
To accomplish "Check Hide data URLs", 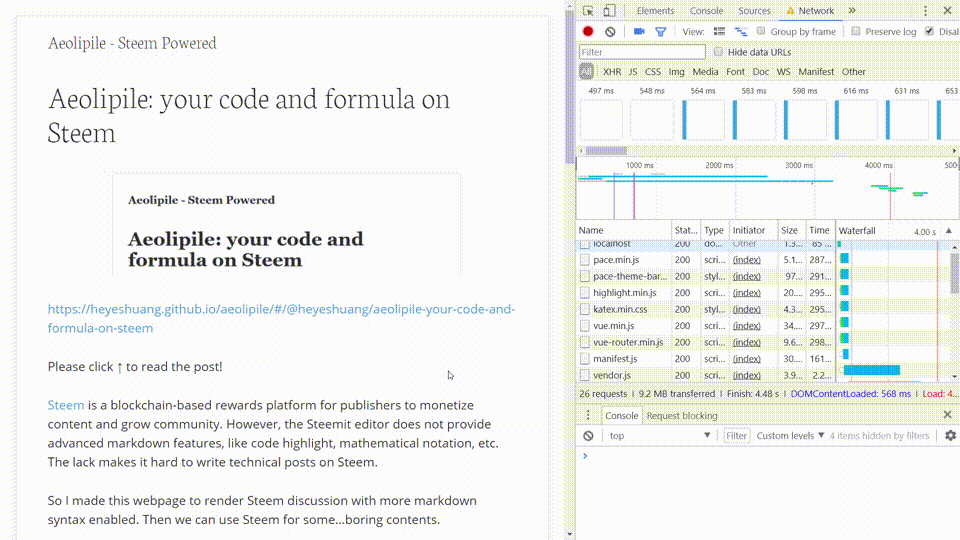I will [718, 51].
